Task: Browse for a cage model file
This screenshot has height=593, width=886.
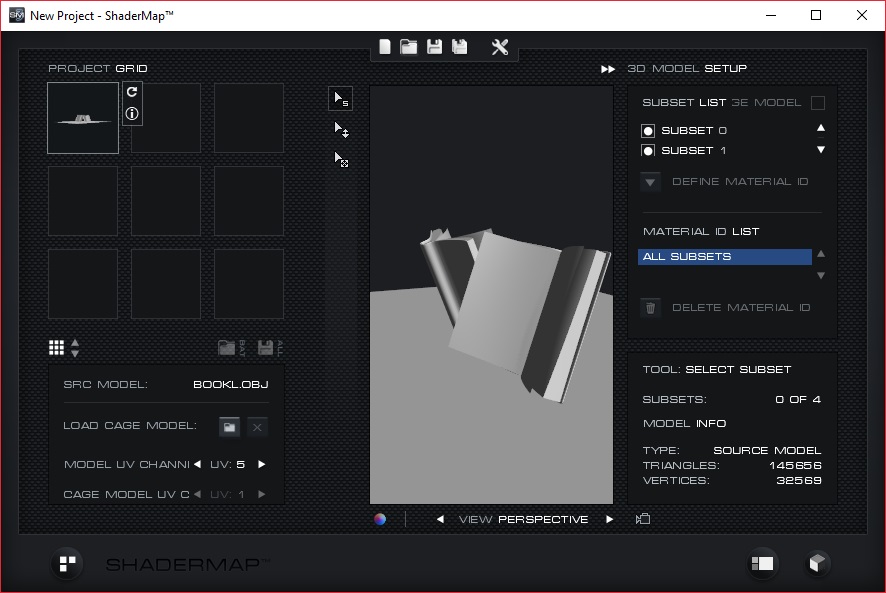Action: pyautogui.click(x=229, y=427)
